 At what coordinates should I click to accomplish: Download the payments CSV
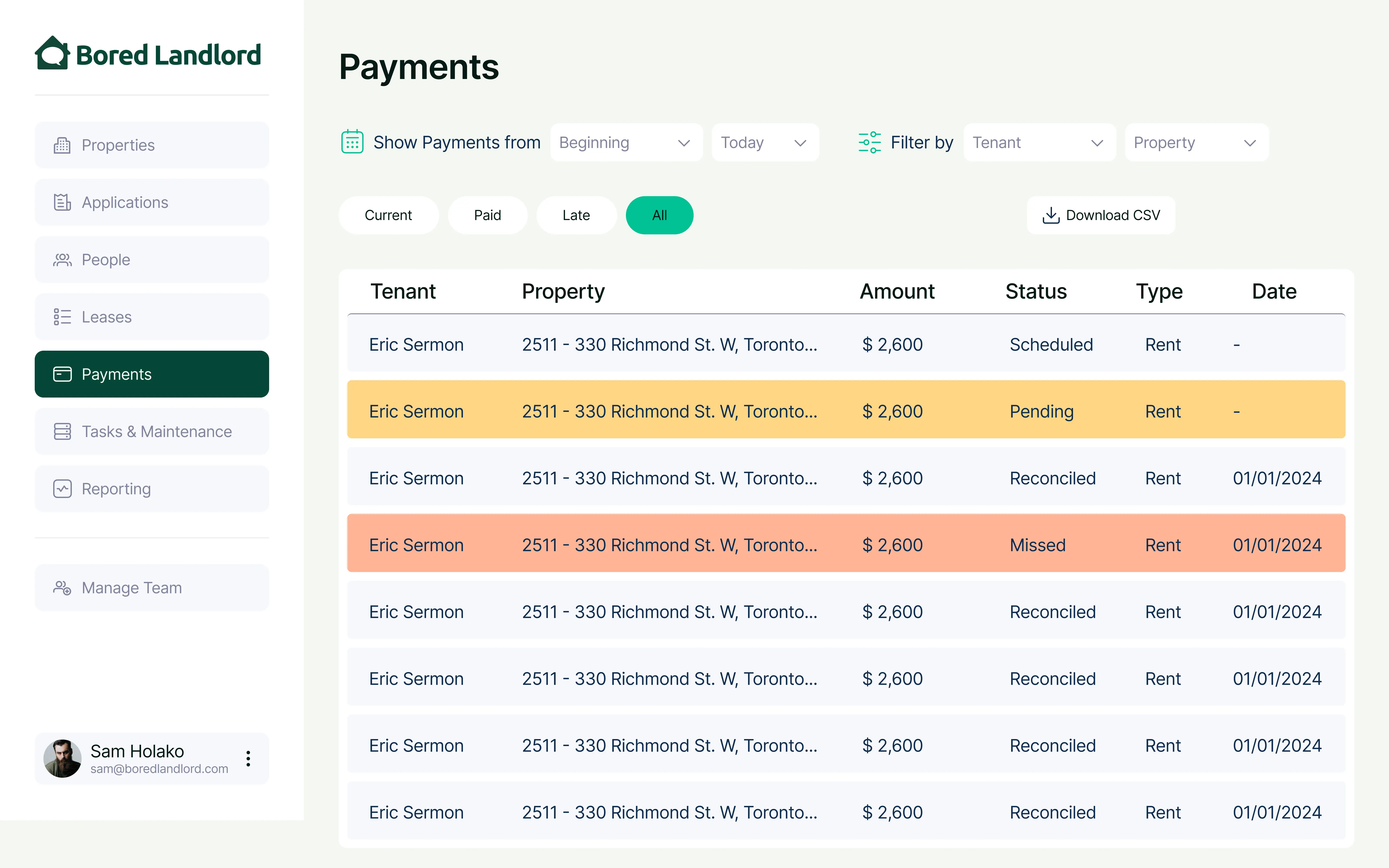pos(1101,215)
